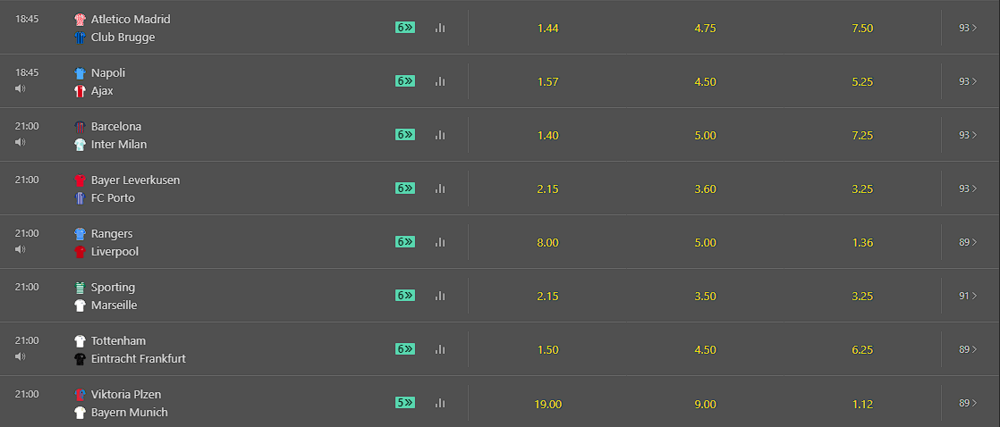Expand 91 markets for Sporting vs Marseille
This screenshot has height=427, width=1000.
pos(967,296)
